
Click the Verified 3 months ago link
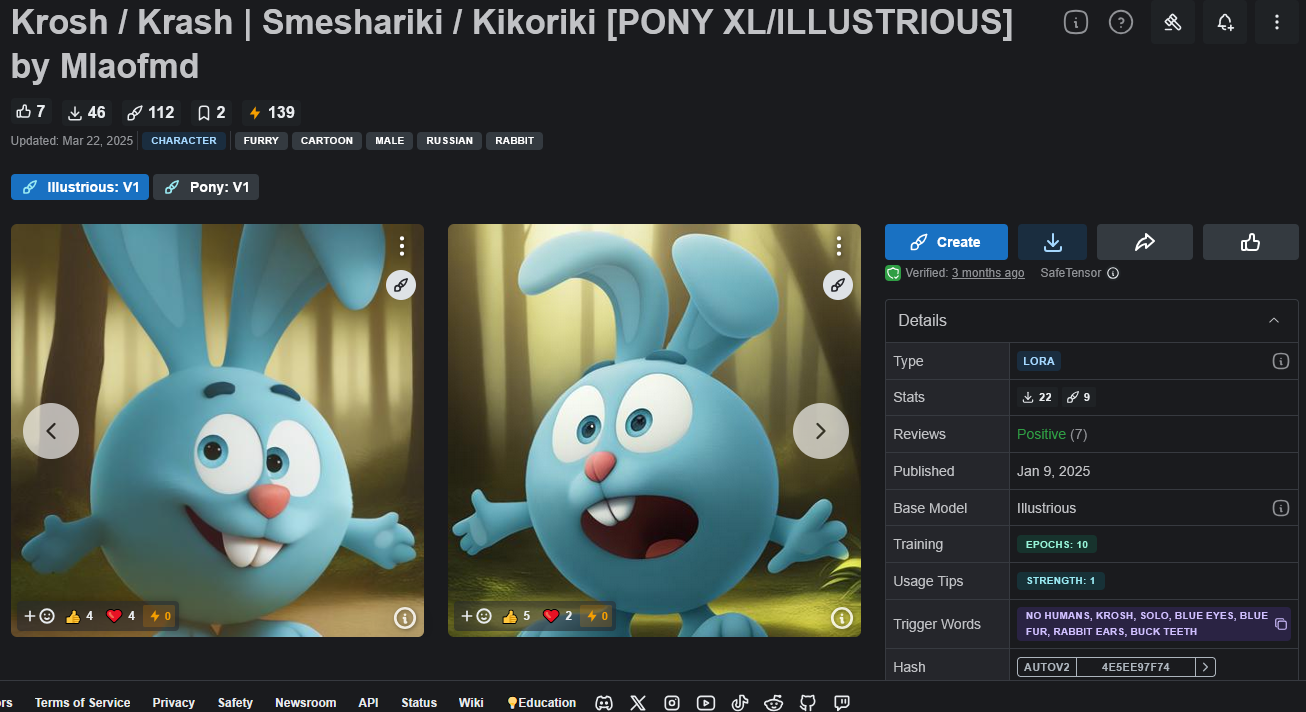pos(987,273)
